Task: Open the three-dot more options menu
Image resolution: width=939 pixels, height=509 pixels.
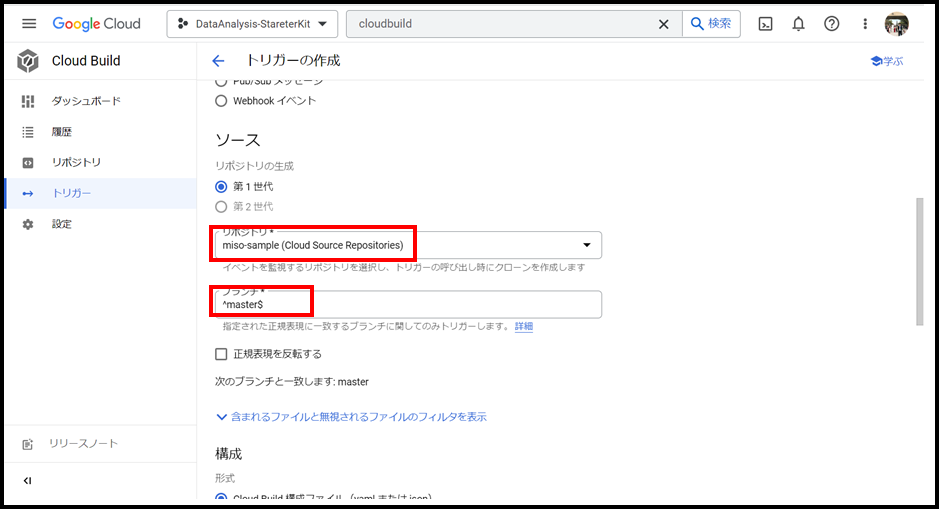Action: 865,24
